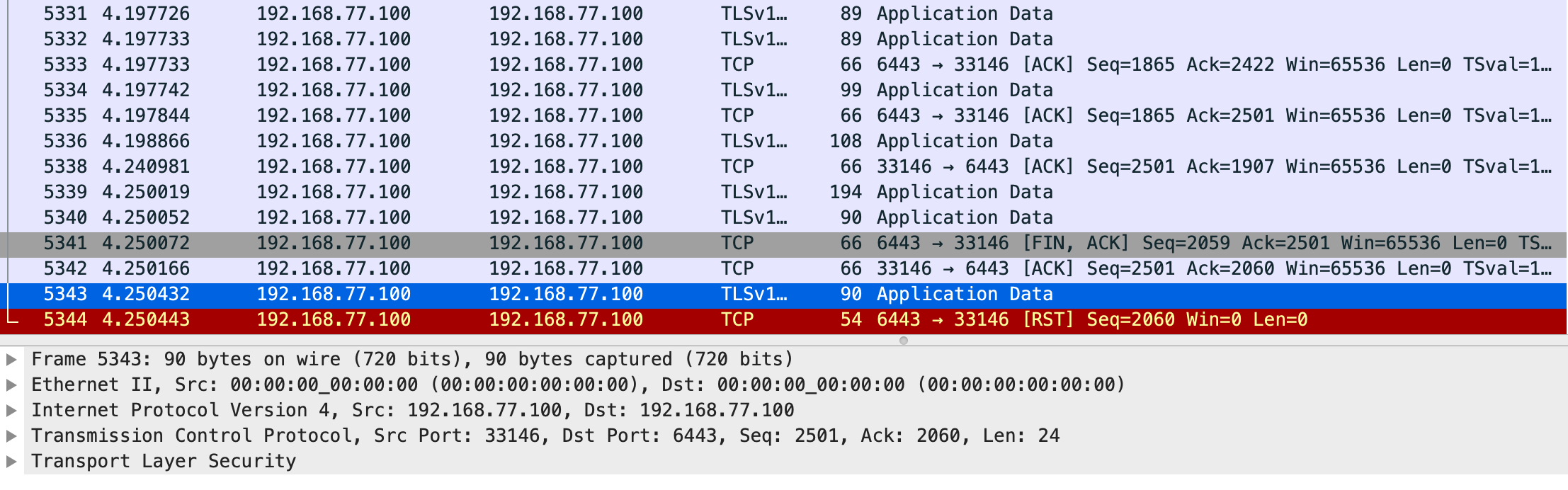This screenshot has height=490, width=1568.
Task: Expand the Internet Protocol Version 4 row
Action: [11, 410]
